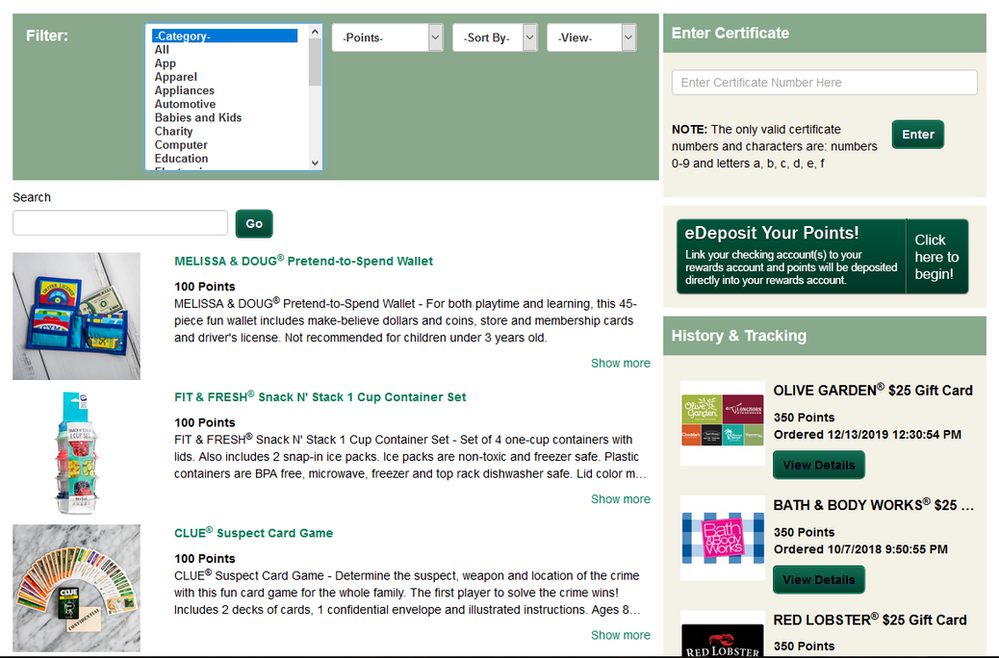Click 'Ordered 12/13/2019 12:30:54 PM' text
The image size is (999, 658).
coord(868,434)
